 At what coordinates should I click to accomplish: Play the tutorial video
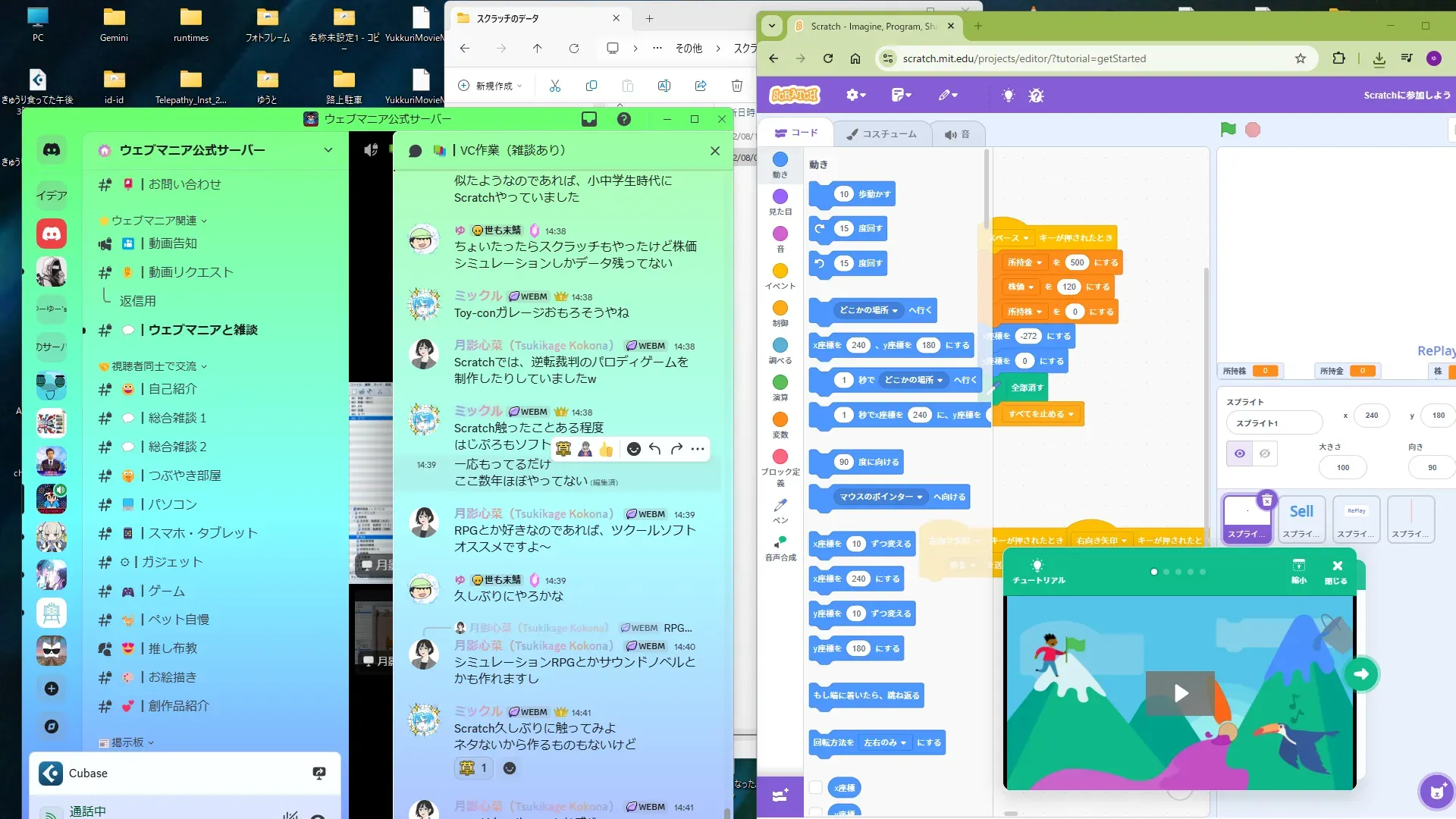(1180, 692)
